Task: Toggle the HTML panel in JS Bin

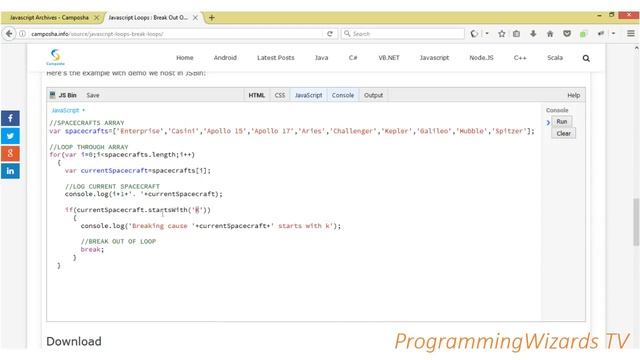Action: 256,95
